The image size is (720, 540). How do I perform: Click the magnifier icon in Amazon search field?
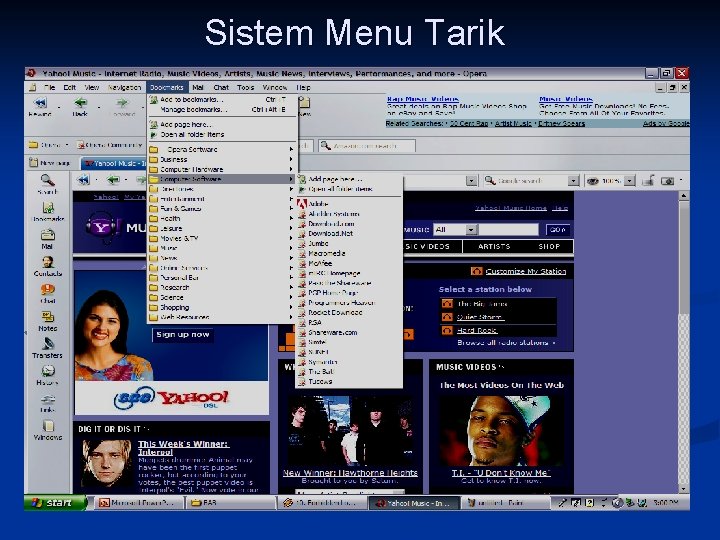tap(326, 146)
